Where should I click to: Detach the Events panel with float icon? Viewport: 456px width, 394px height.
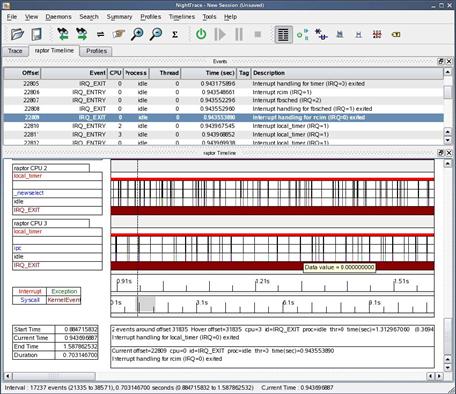pyautogui.click(x=441, y=61)
